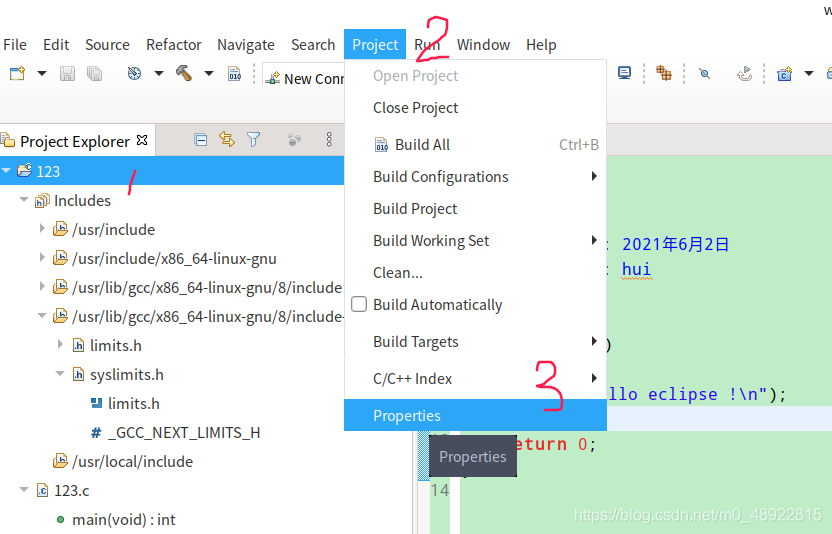The image size is (832, 534).
Task: Open the Navigate menu
Action: coord(246,45)
